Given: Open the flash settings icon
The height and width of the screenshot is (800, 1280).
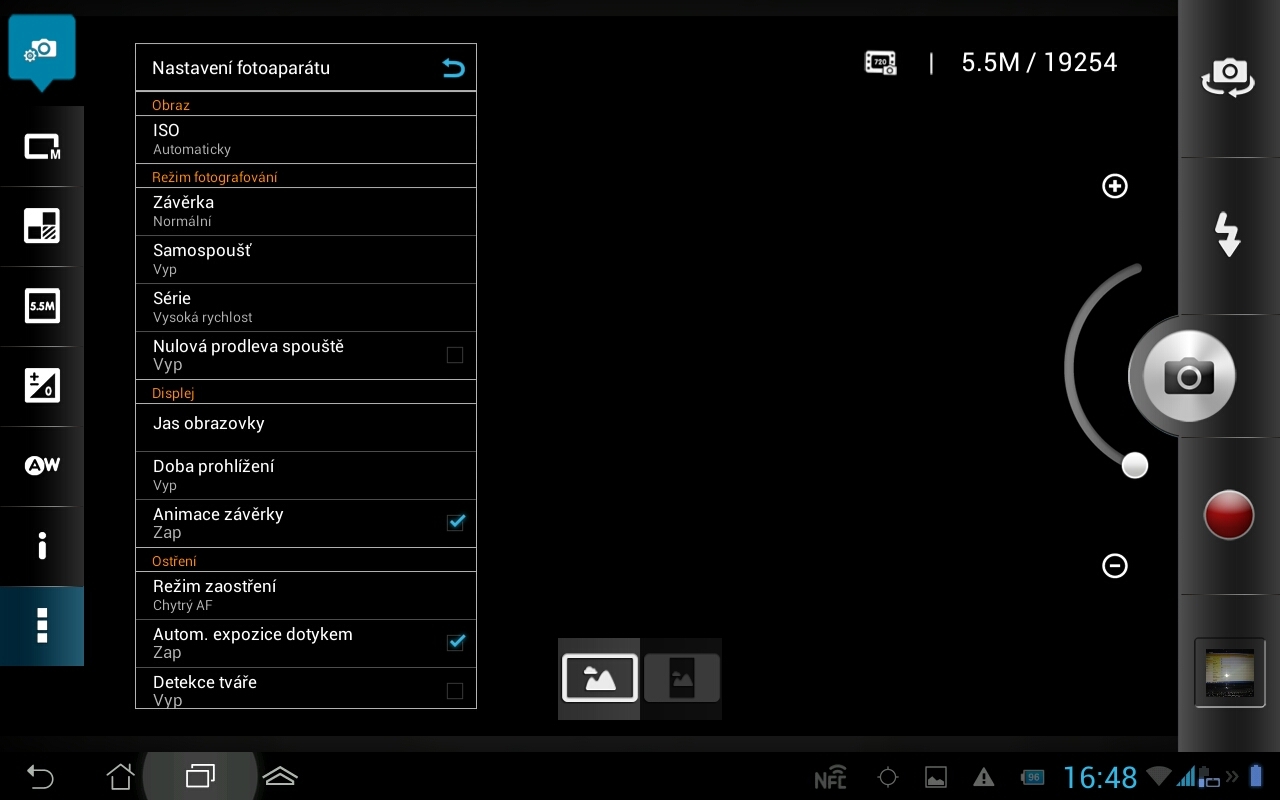Looking at the screenshot, I should (1228, 234).
